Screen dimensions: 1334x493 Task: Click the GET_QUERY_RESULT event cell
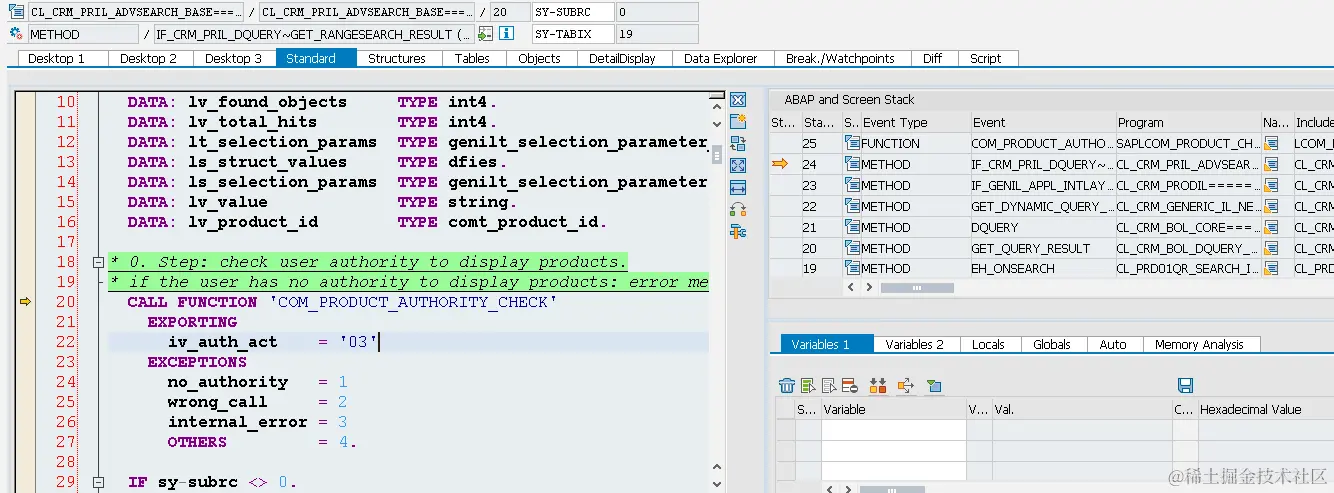[1041, 248]
